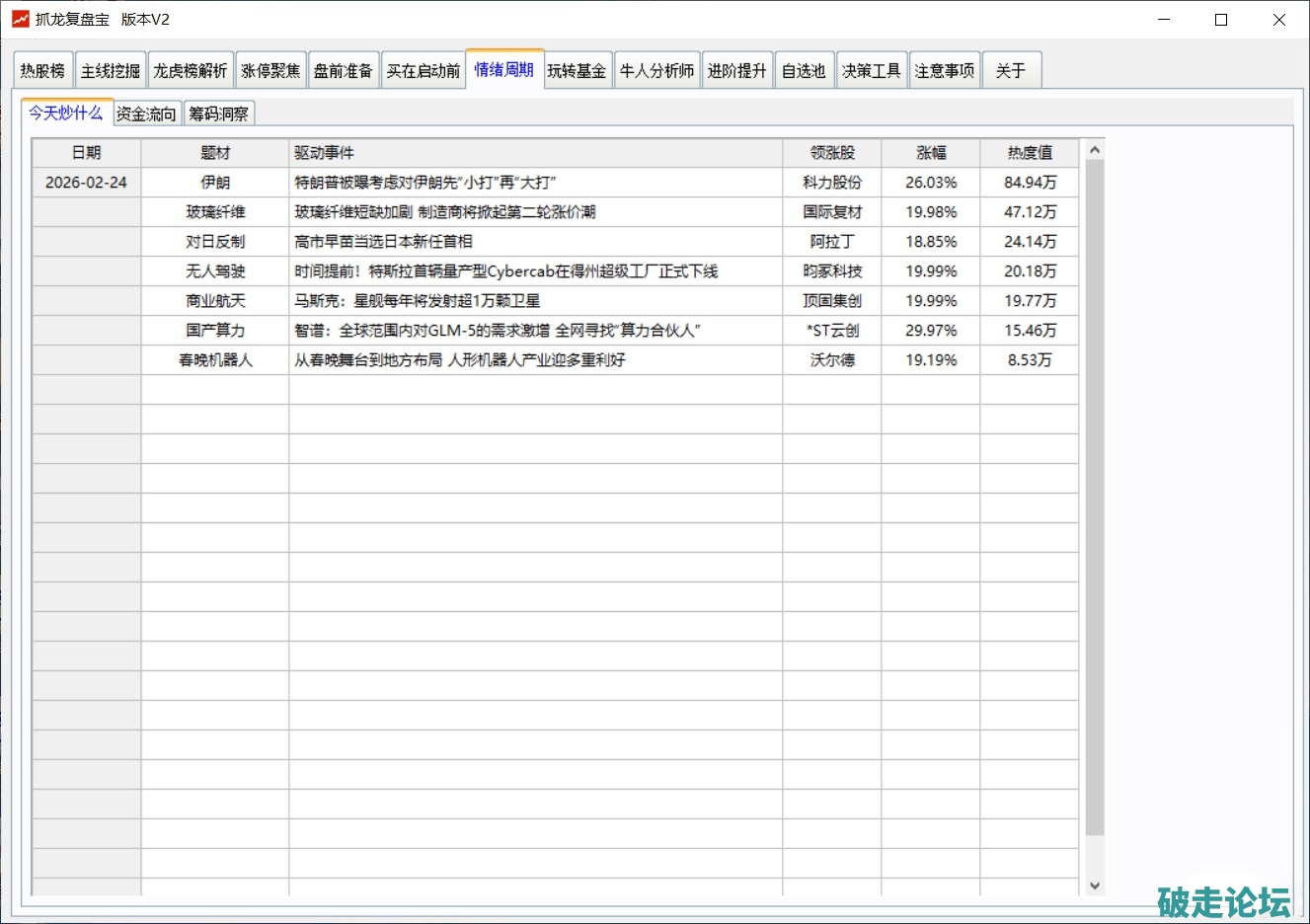Image resolution: width=1310 pixels, height=924 pixels.
Task: Select the 玩转基金 tab
Action: point(578,71)
